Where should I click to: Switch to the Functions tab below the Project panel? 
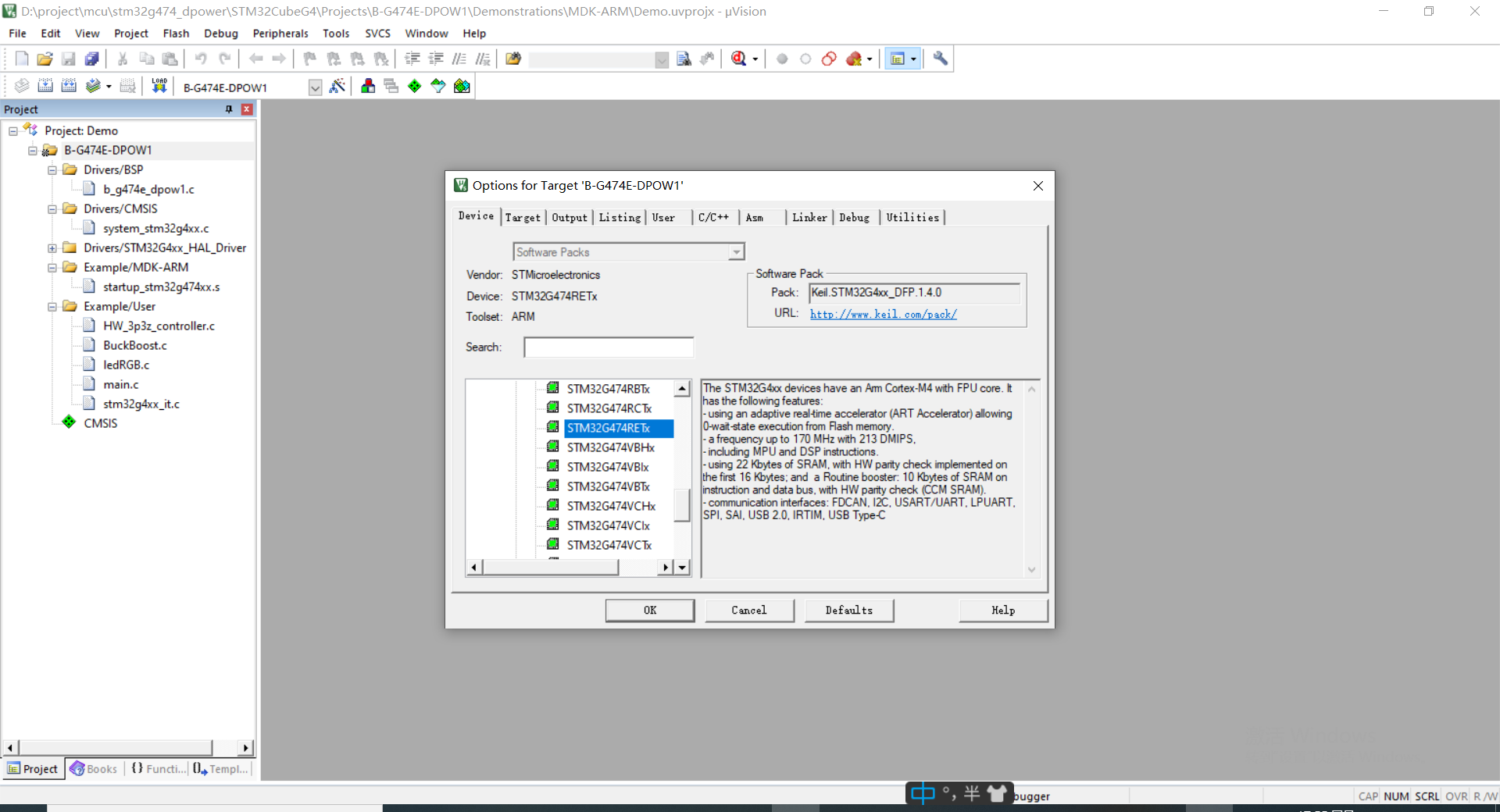pyautogui.click(x=159, y=769)
